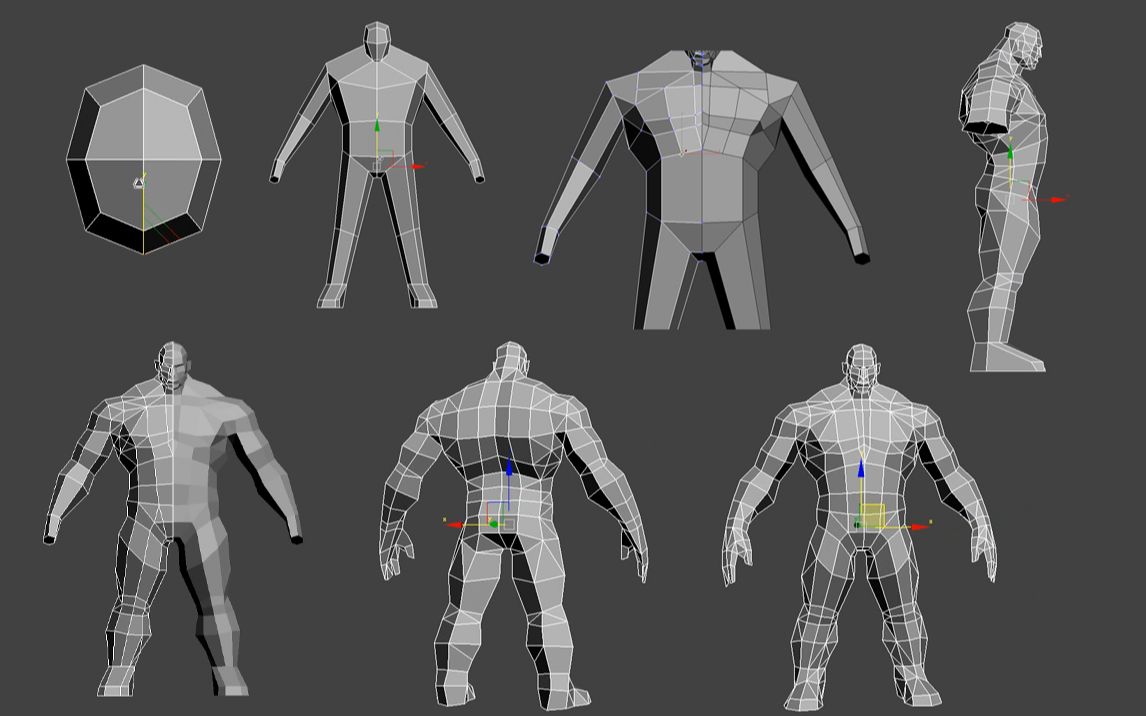Click the blue Z arrow on the bottom-right muscular figure
This screenshot has width=1146, height=716.
pos(862,466)
